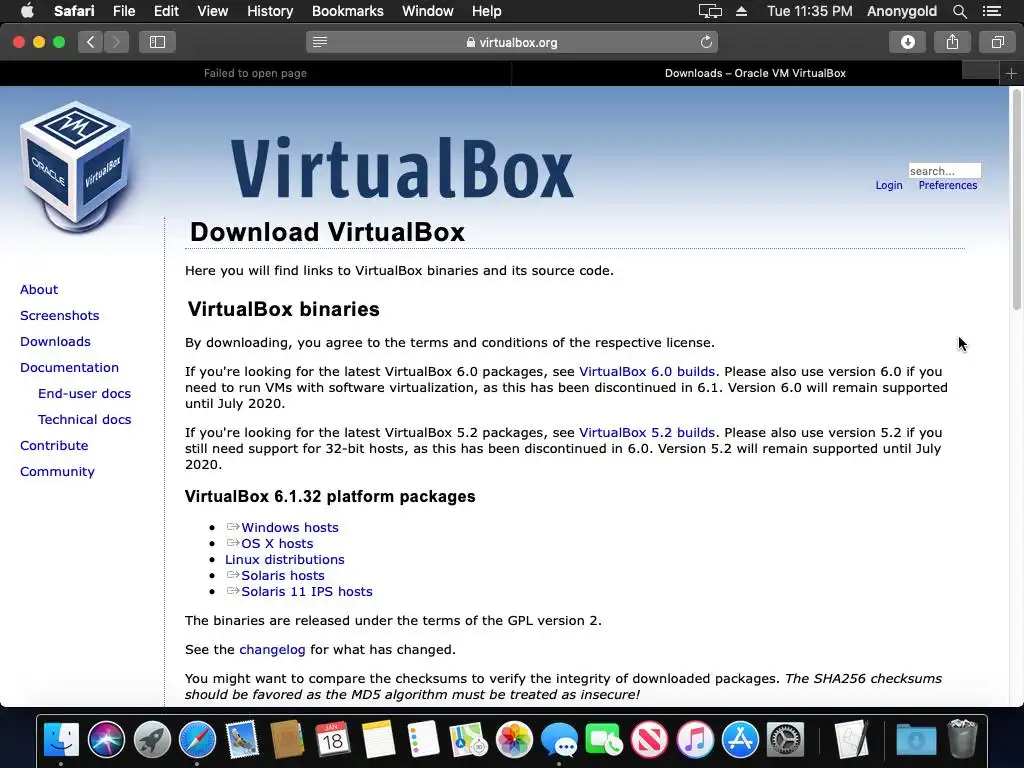Click the page vertical scrollbar

(1016, 199)
